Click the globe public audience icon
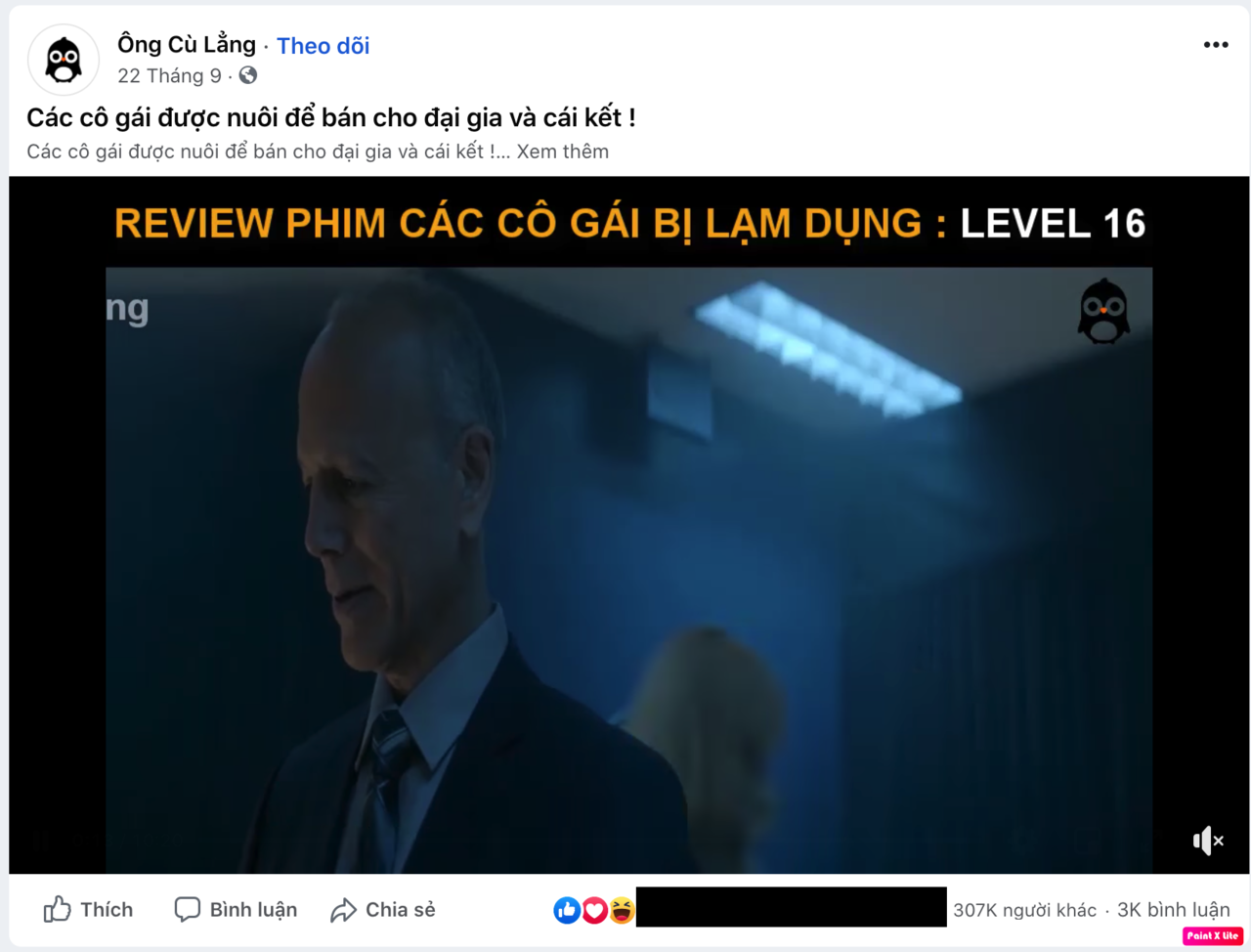 [x=248, y=75]
